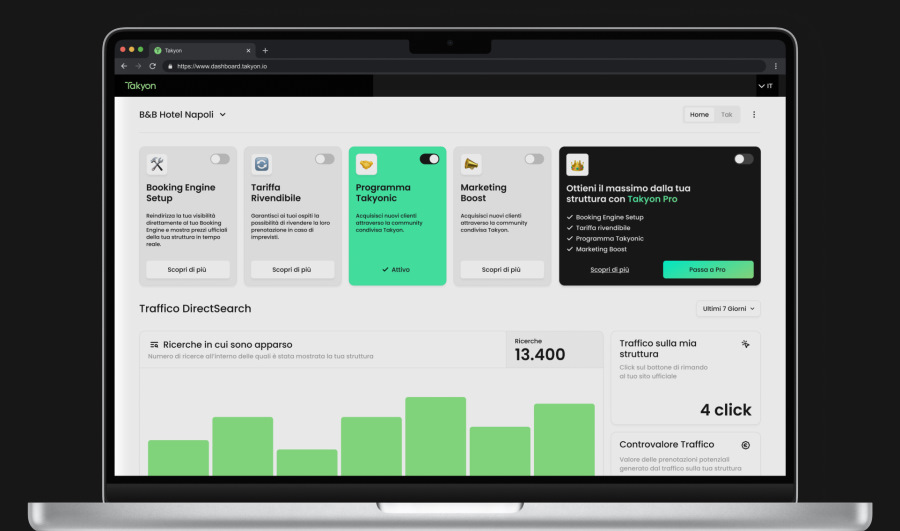Click the tallest green bar in chart
Viewport: 900px width, 531px height.
pos(435,436)
